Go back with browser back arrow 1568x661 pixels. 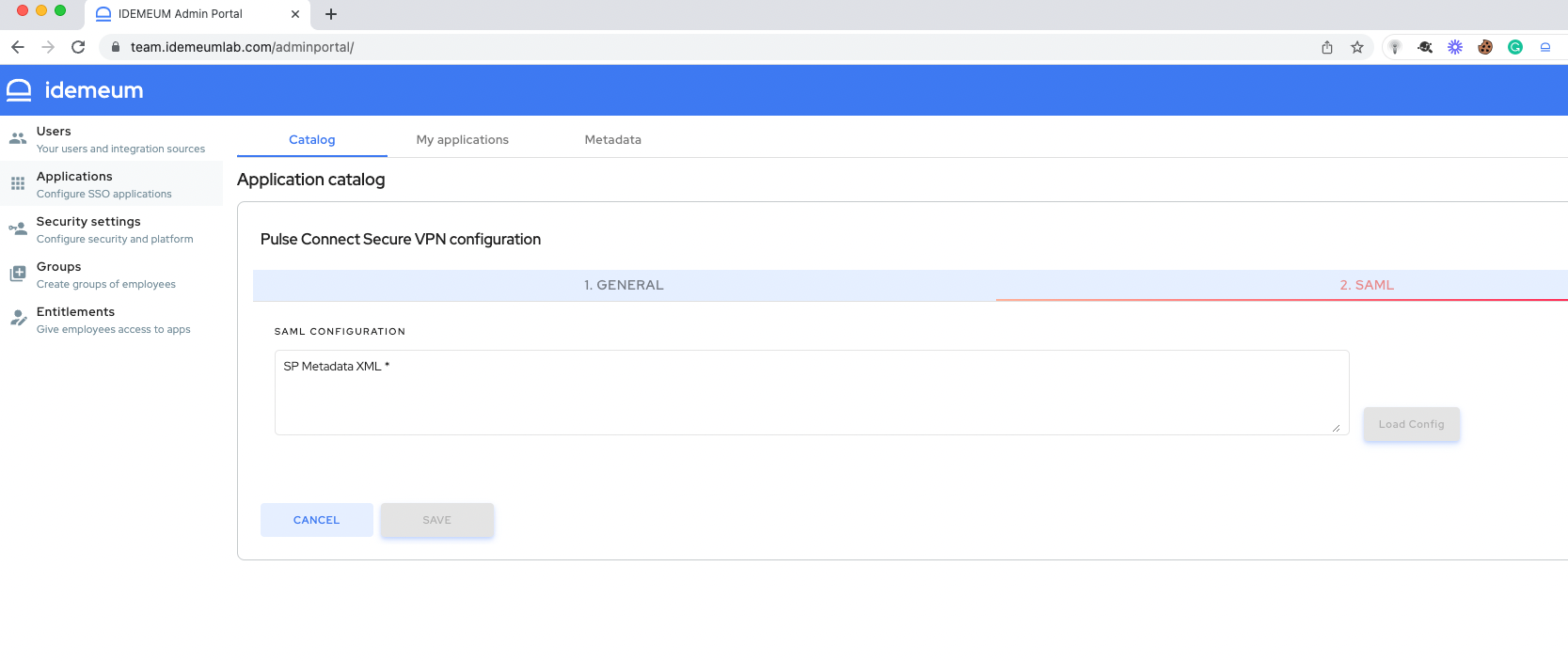(x=18, y=47)
